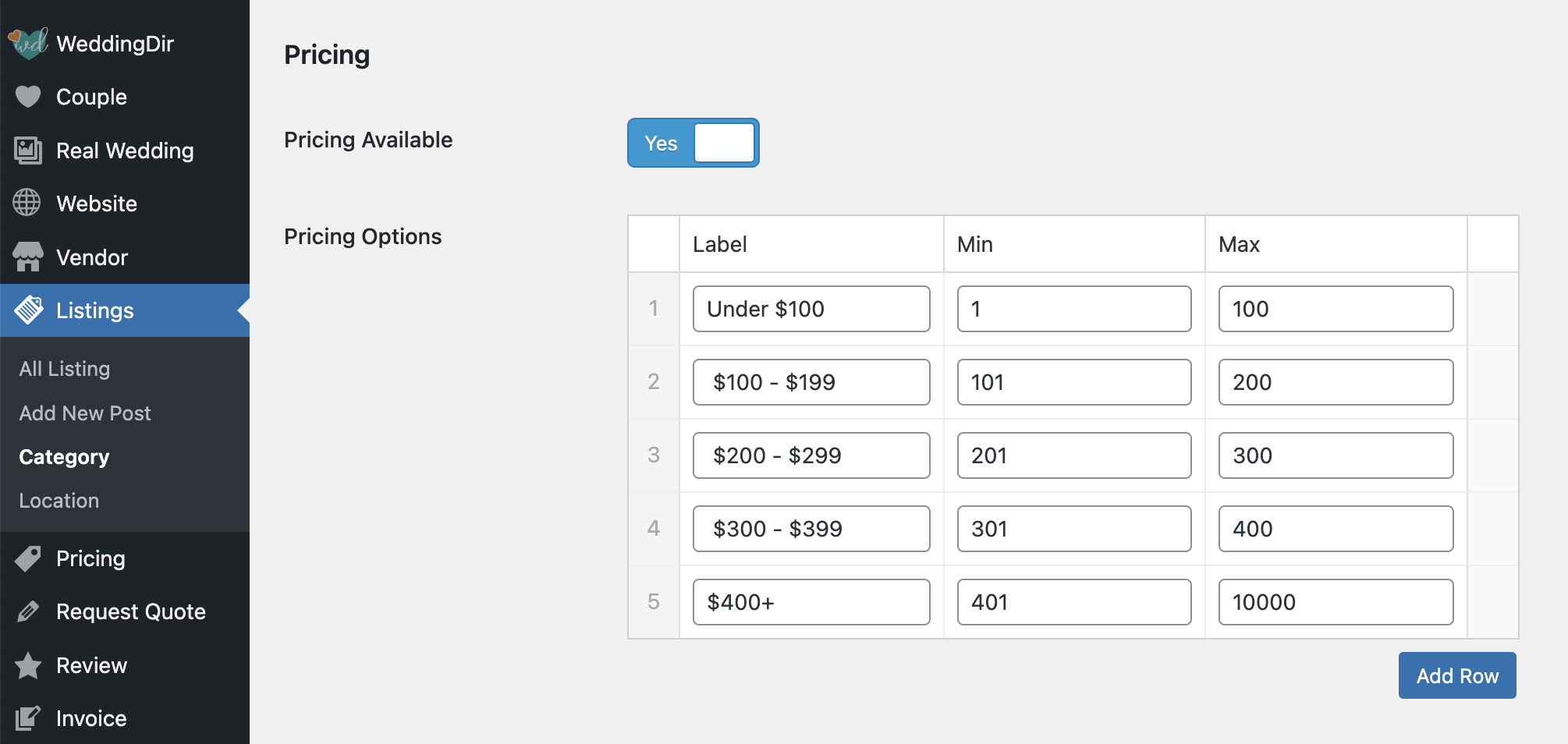This screenshot has width=1568, height=744.
Task: Click the Min field of the $100 - $199 row
Action: pos(1073,382)
